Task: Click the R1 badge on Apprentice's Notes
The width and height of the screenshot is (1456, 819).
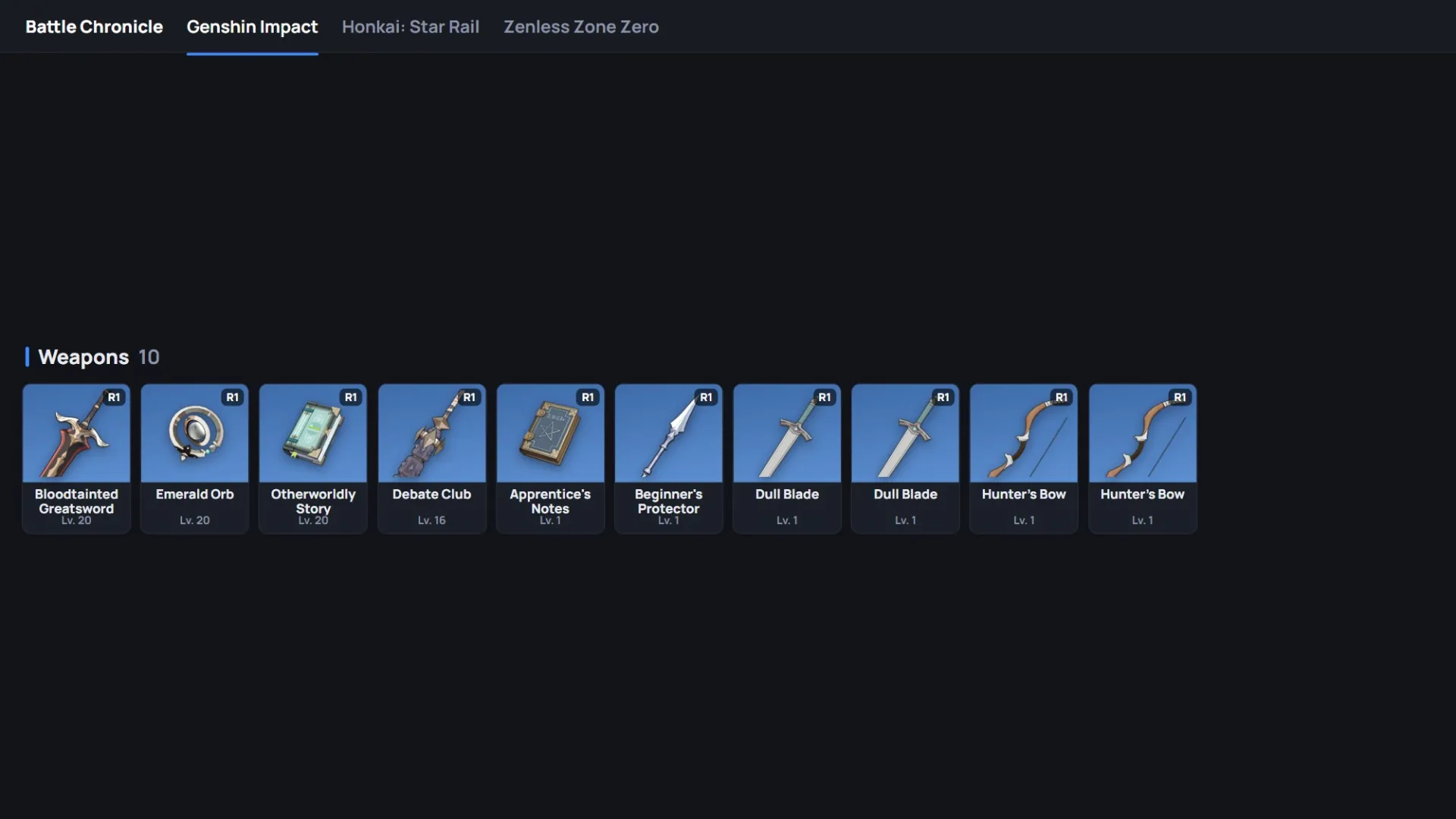Action: [x=588, y=397]
